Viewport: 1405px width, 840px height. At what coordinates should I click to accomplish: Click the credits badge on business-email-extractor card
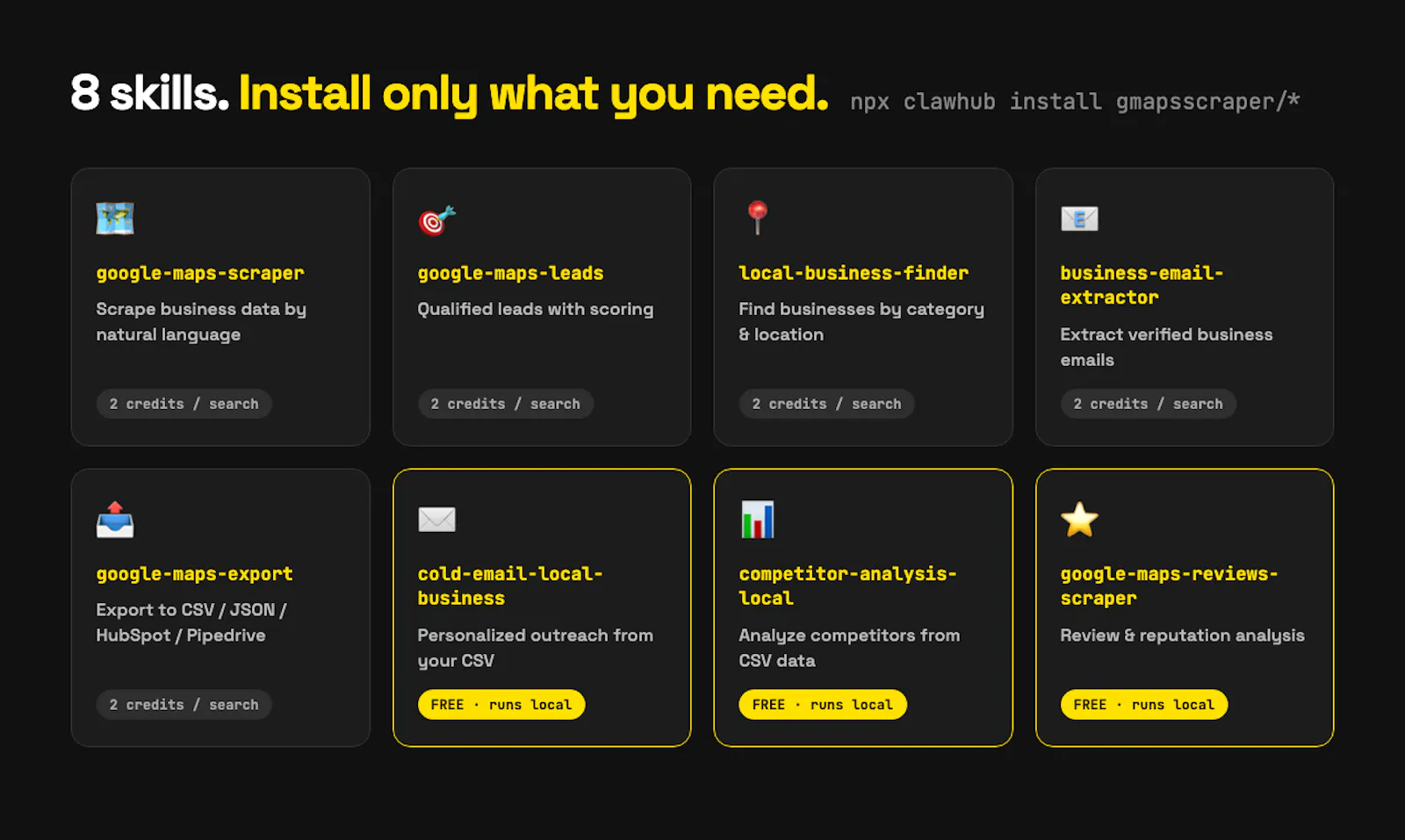coord(1148,404)
